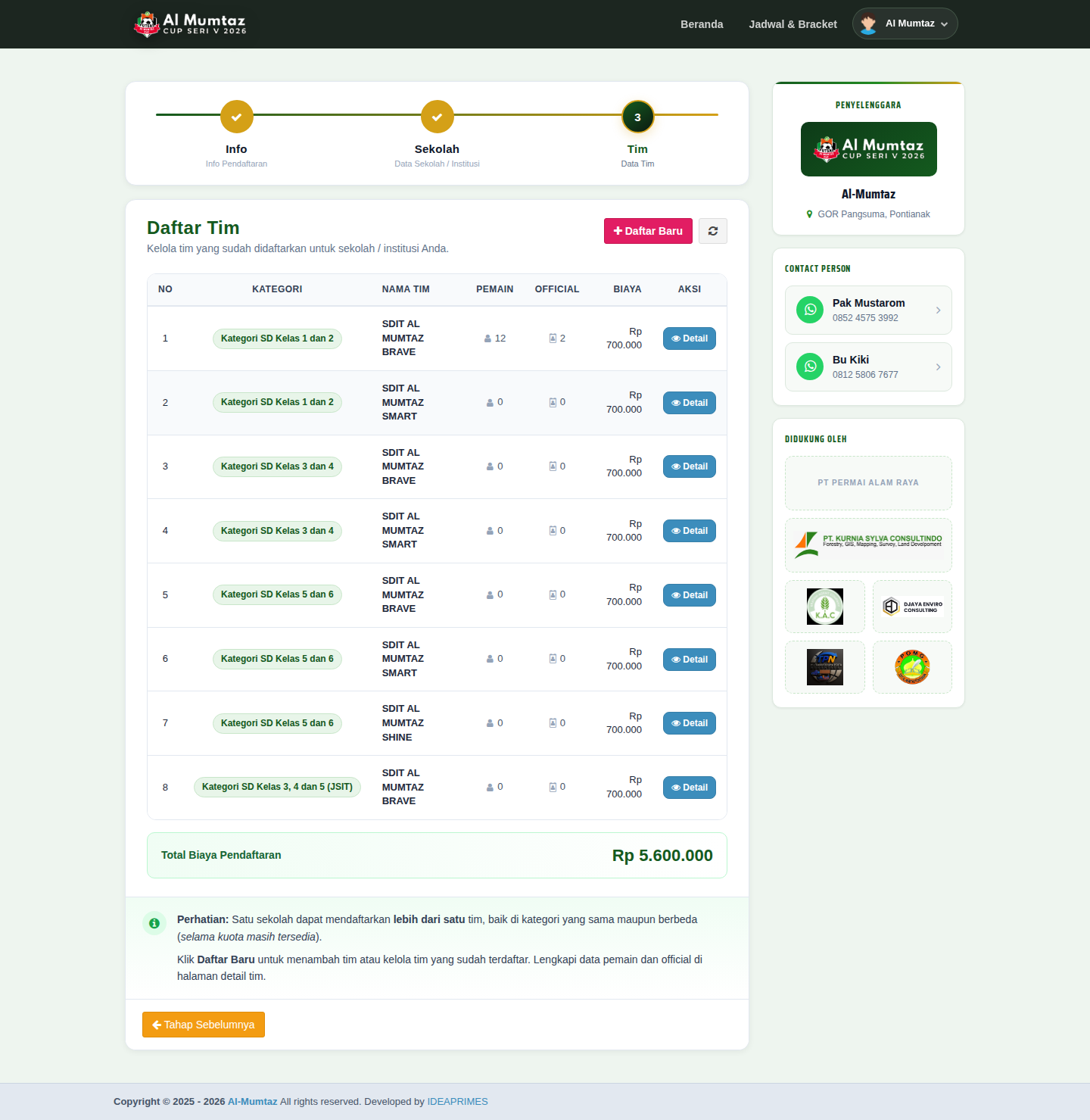Click WhatsApp icon for Bu Kiki
Viewport: 1090px width, 1120px height.
point(810,367)
